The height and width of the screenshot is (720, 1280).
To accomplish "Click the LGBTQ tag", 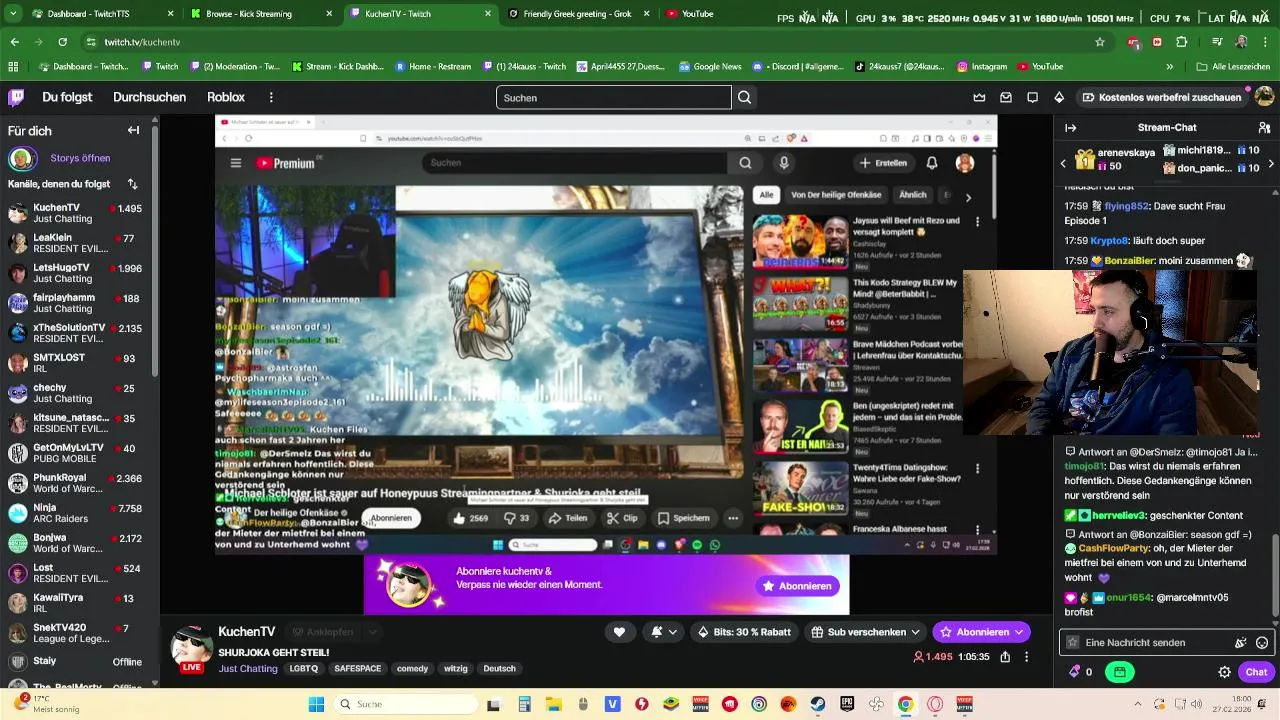I will tap(304, 668).
